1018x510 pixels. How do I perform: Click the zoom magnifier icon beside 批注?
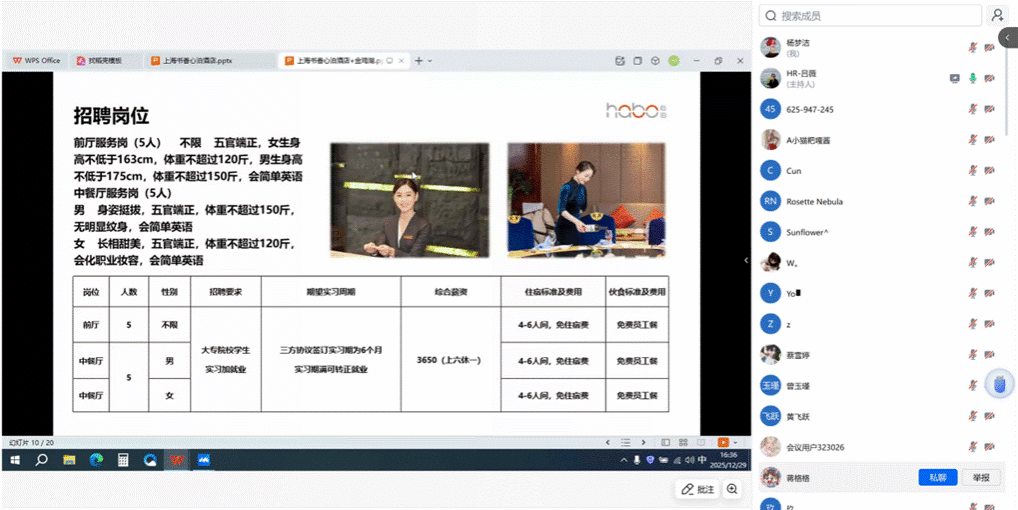[732, 489]
